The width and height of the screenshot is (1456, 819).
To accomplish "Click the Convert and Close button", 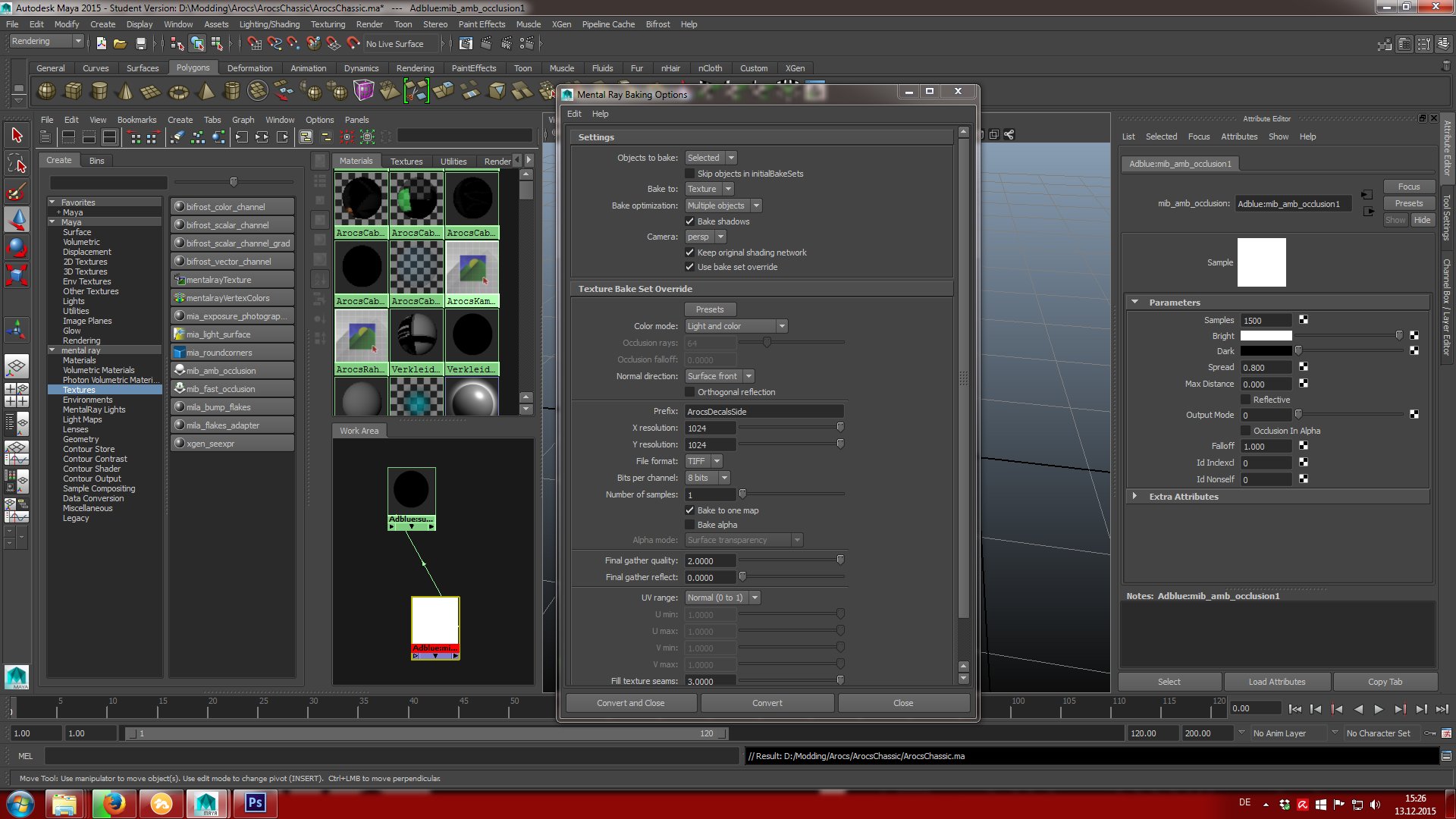I will tap(630, 703).
